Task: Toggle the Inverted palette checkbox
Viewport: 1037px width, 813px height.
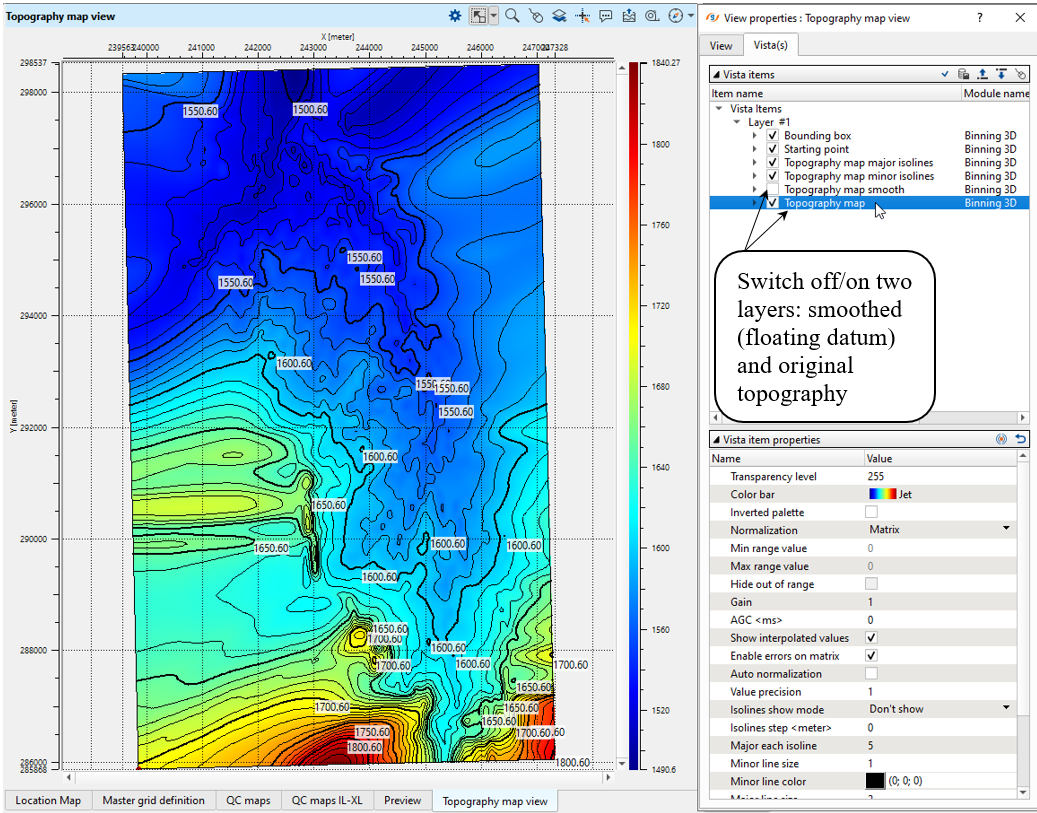Action: coord(871,512)
